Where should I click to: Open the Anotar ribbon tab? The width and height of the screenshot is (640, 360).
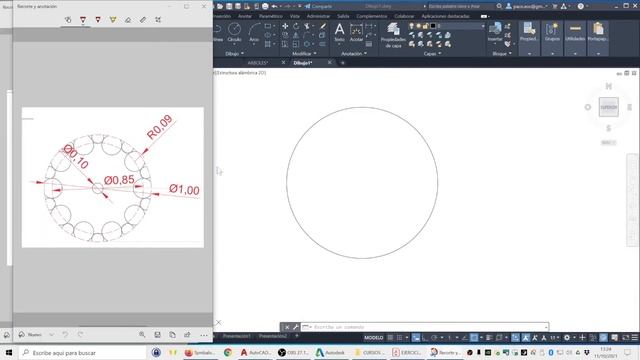click(244, 16)
